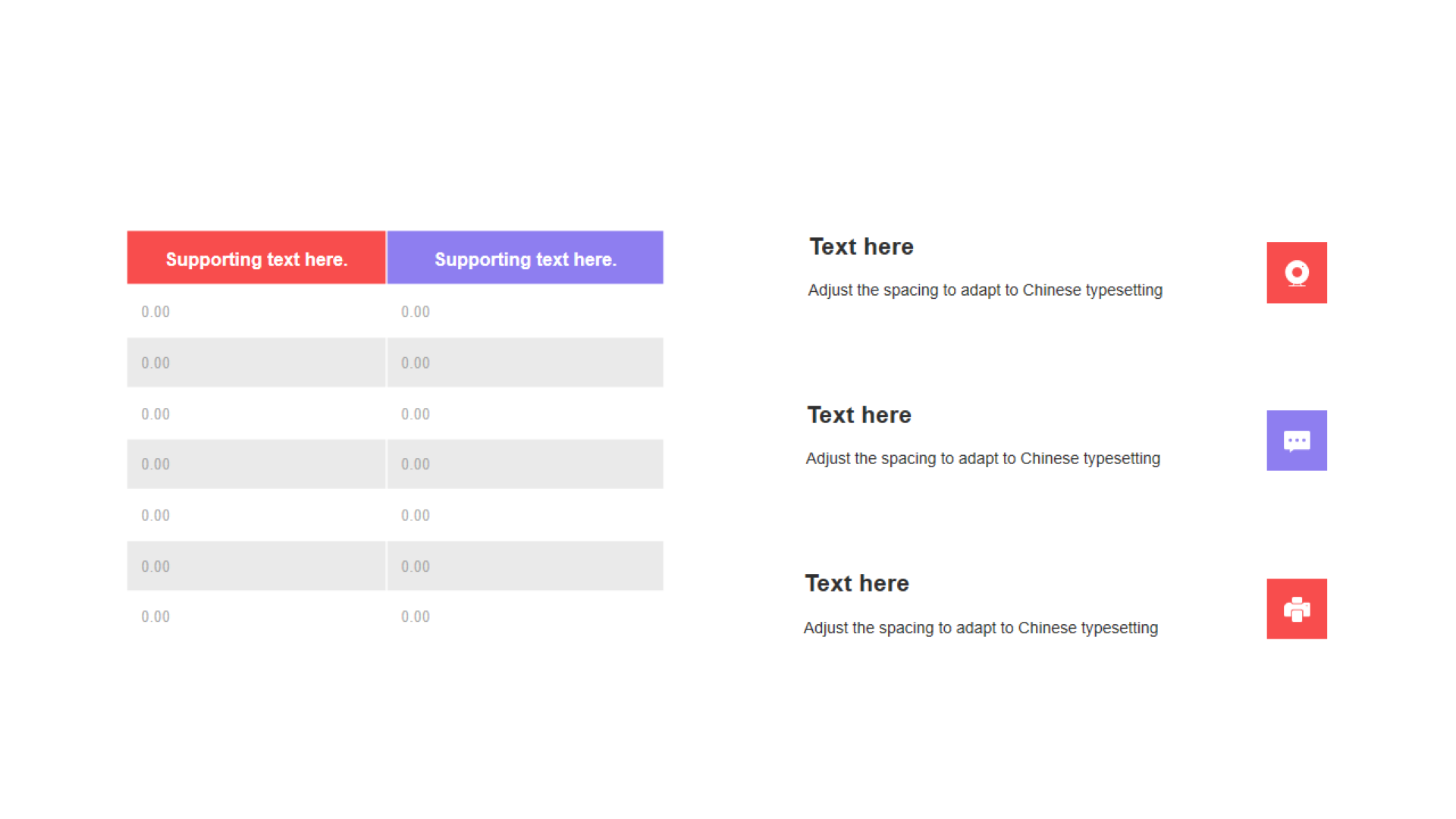Click first row 0.00 cell under red header
This screenshot has width=1456, height=819.
(256, 312)
